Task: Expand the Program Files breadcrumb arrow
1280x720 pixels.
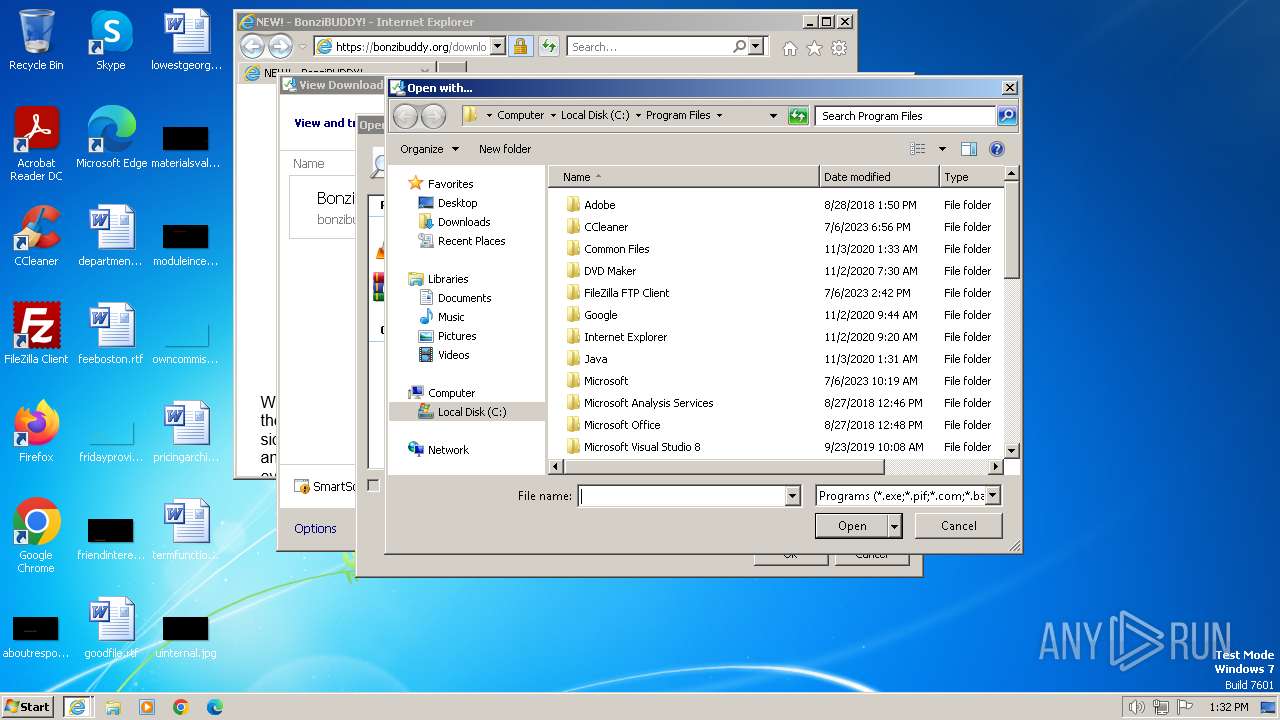Action: [x=719, y=116]
